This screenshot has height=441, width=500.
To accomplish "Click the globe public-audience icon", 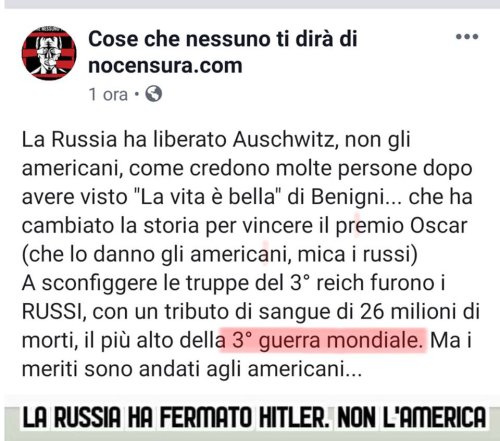I will 154,94.
